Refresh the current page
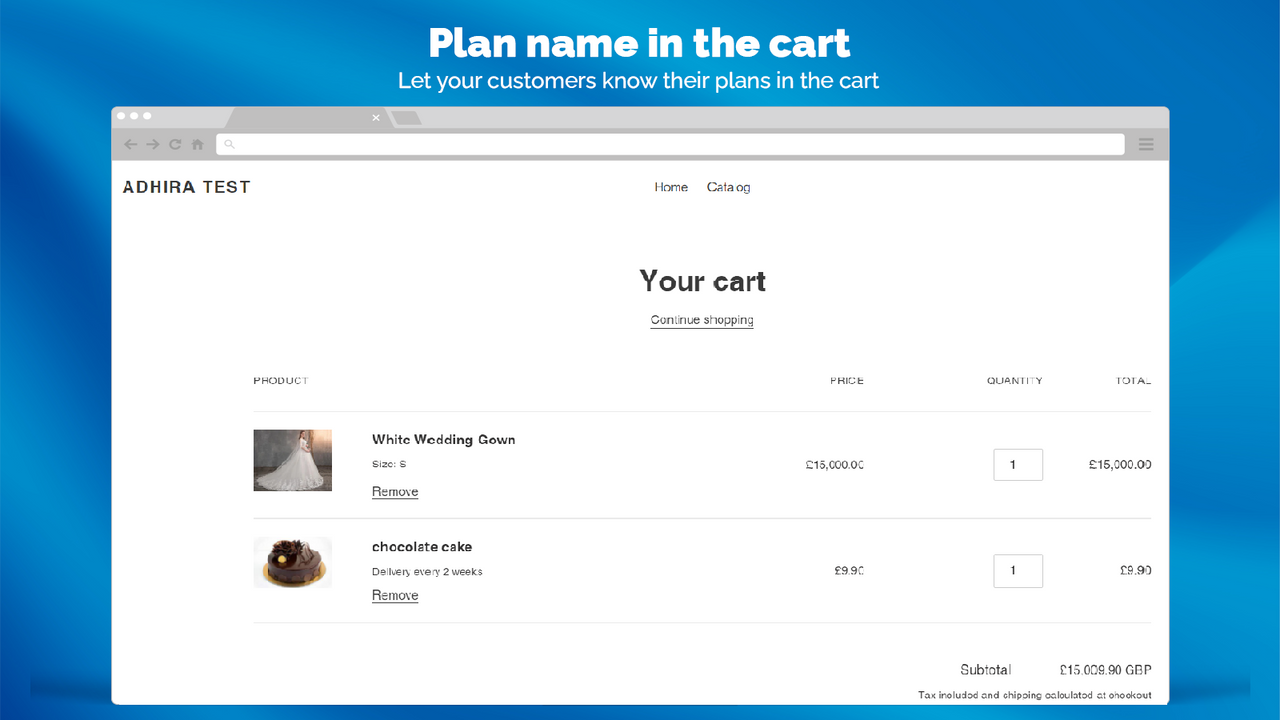The image size is (1280, 720). tap(175, 144)
